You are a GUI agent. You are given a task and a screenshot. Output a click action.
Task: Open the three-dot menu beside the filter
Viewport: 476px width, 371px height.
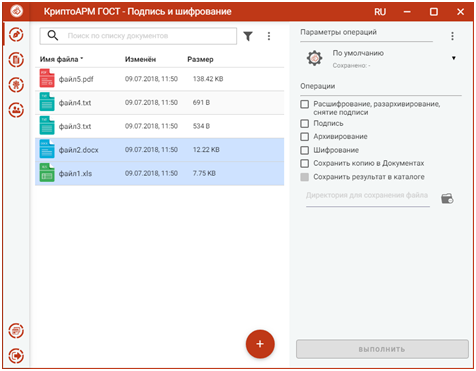tap(269, 36)
